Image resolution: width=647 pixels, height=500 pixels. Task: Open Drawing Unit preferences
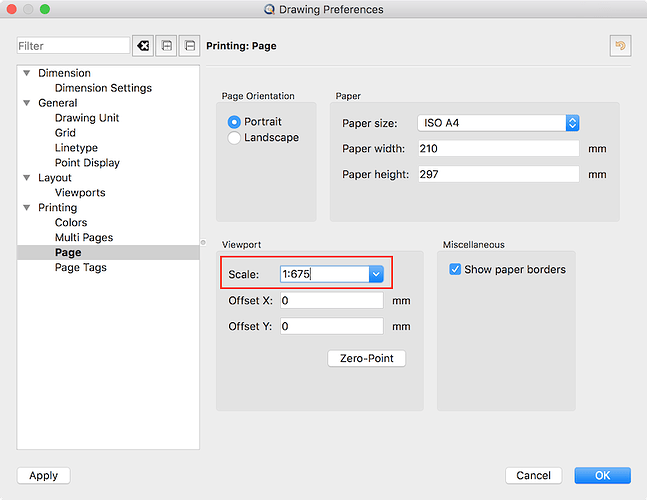pos(87,118)
